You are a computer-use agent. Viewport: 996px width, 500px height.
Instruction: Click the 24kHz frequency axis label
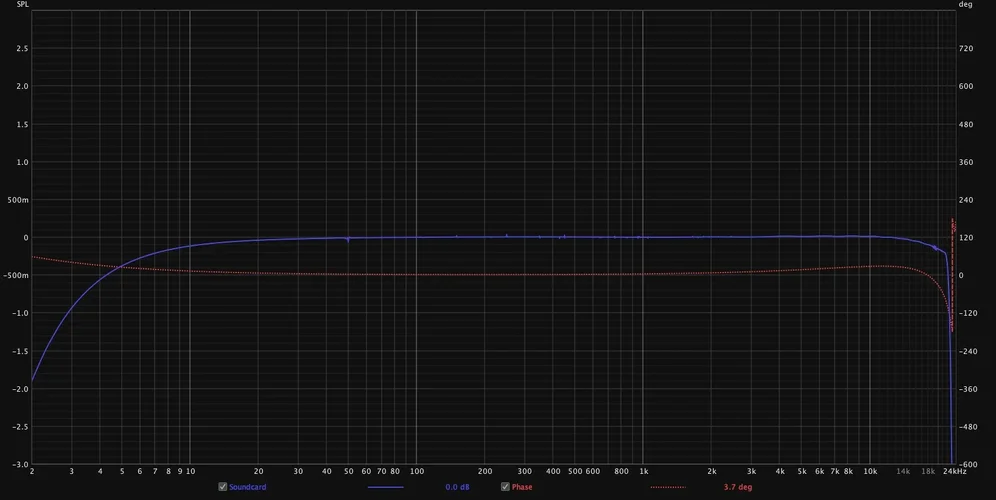(954, 471)
